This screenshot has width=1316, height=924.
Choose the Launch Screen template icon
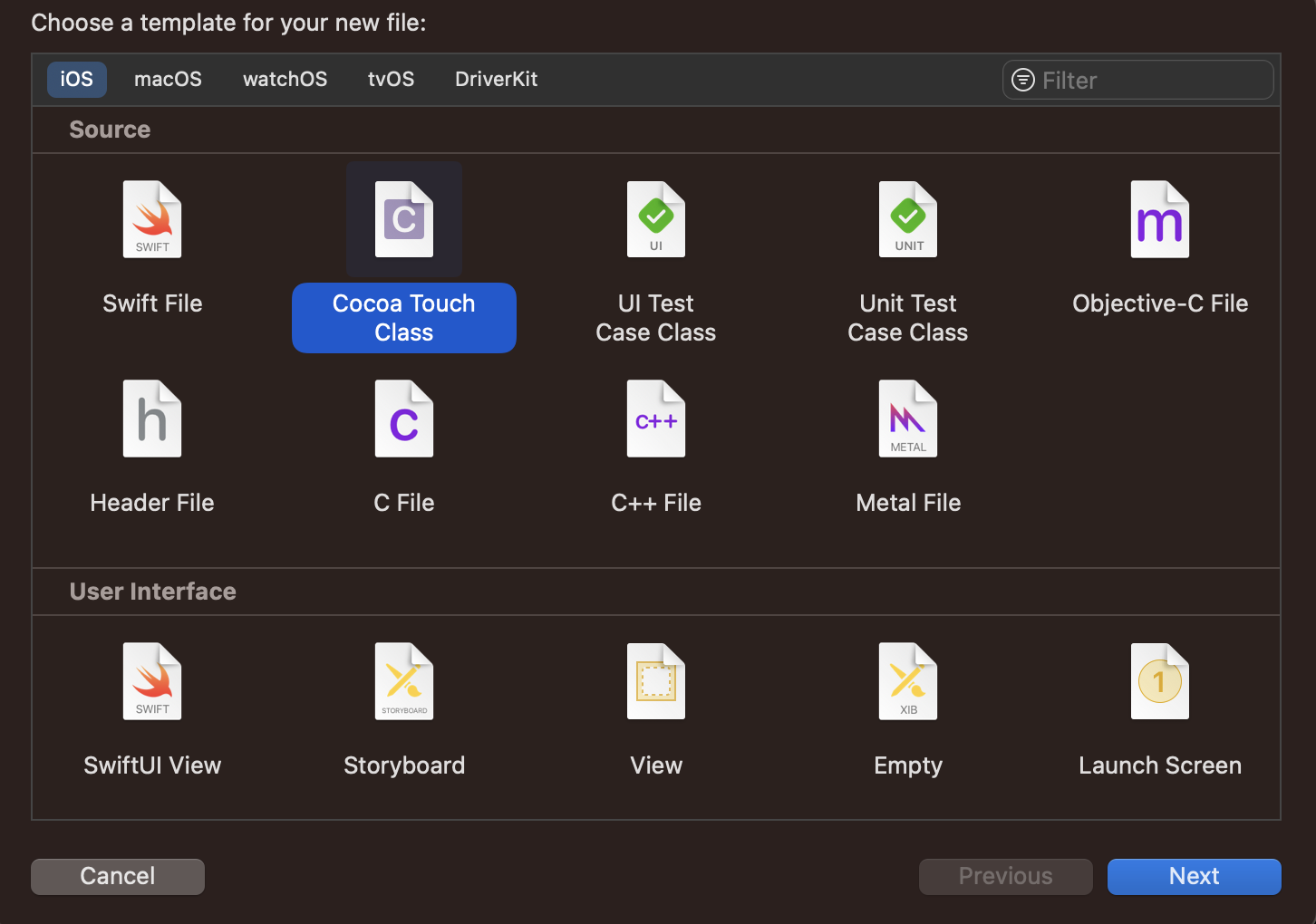[x=1160, y=681]
